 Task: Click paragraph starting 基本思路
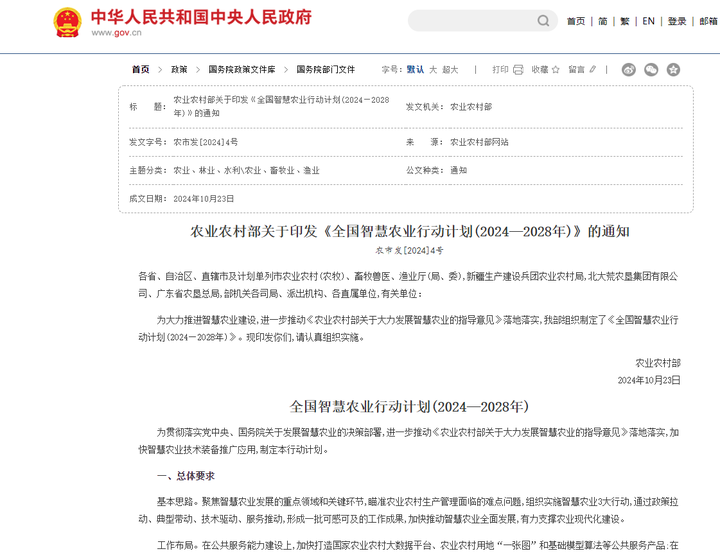click(x=409, y=510)
